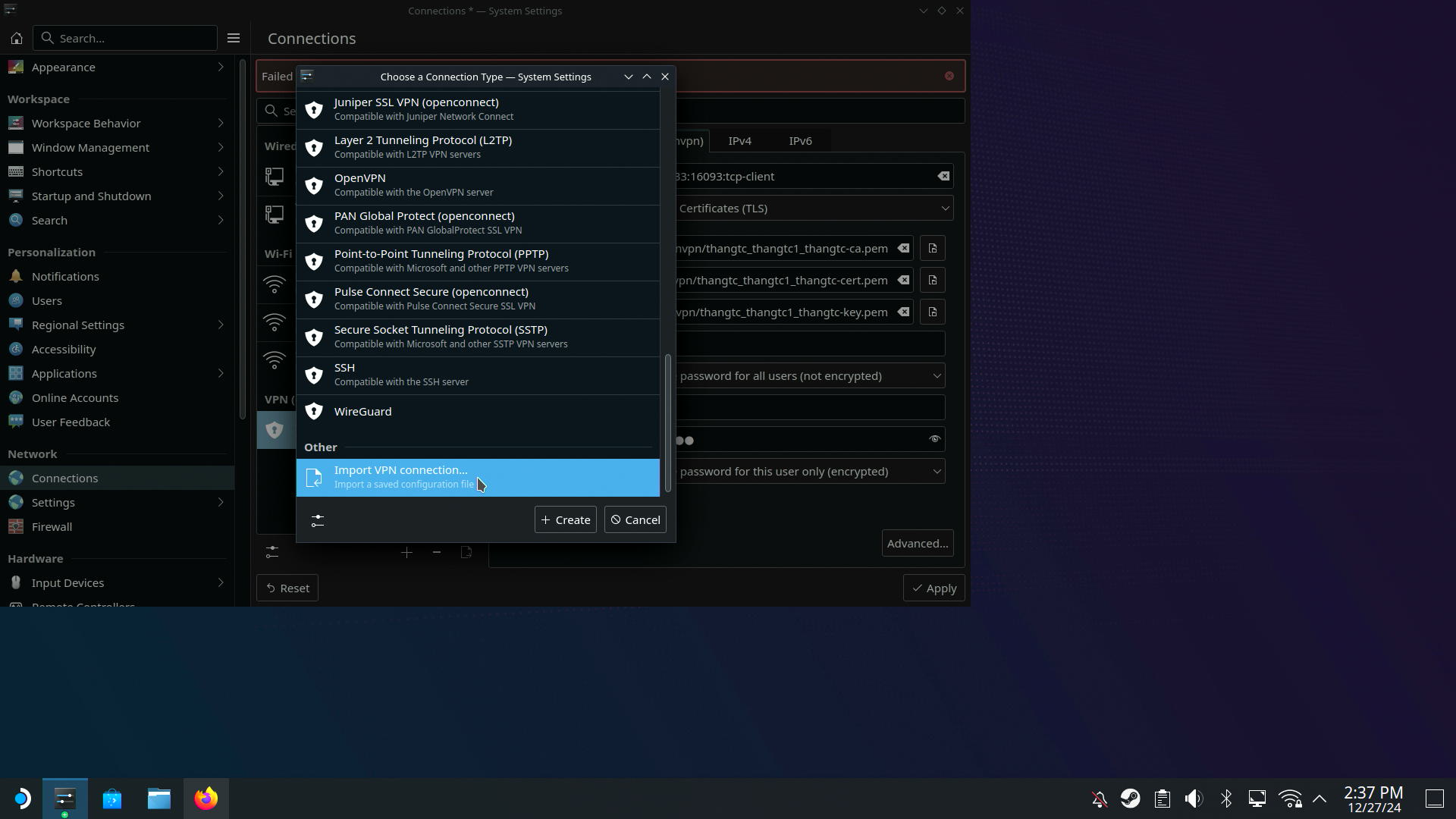Open Advanced VPN options
The height and width of the screenshot is (819, 1456).
918,543
